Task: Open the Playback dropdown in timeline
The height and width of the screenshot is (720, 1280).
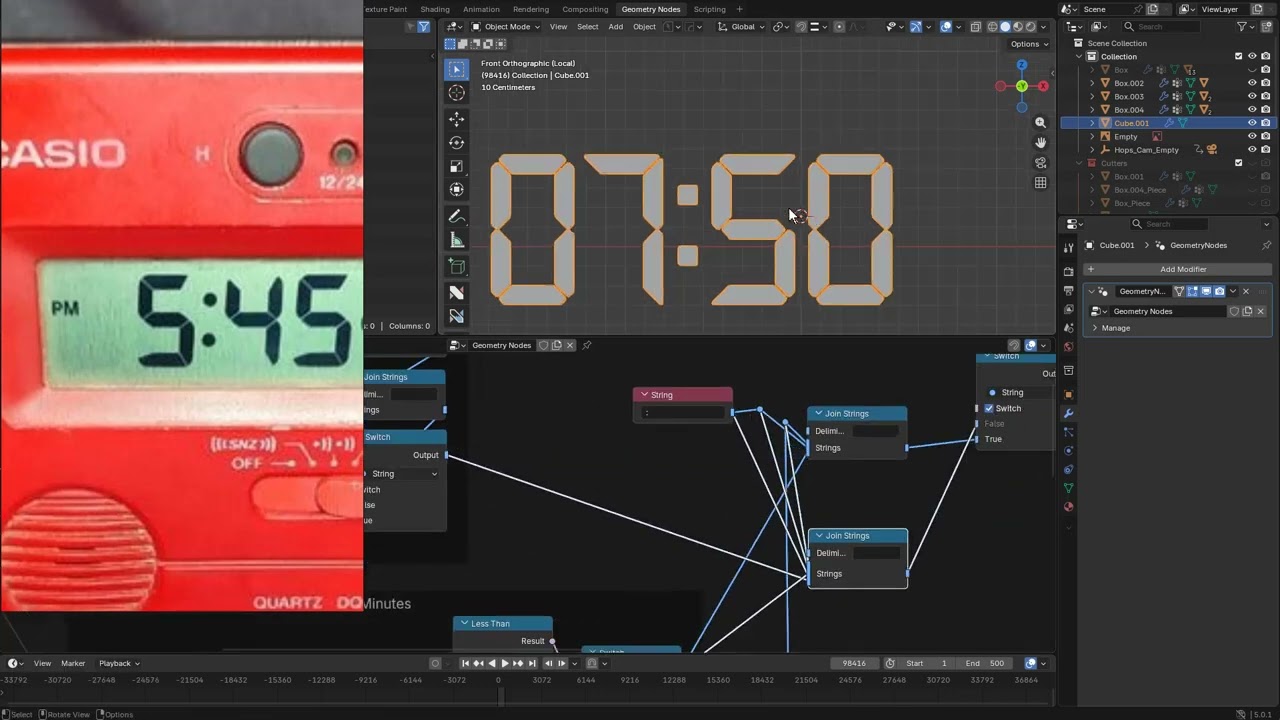Action: pyautogui.click(x=119, y=663)
